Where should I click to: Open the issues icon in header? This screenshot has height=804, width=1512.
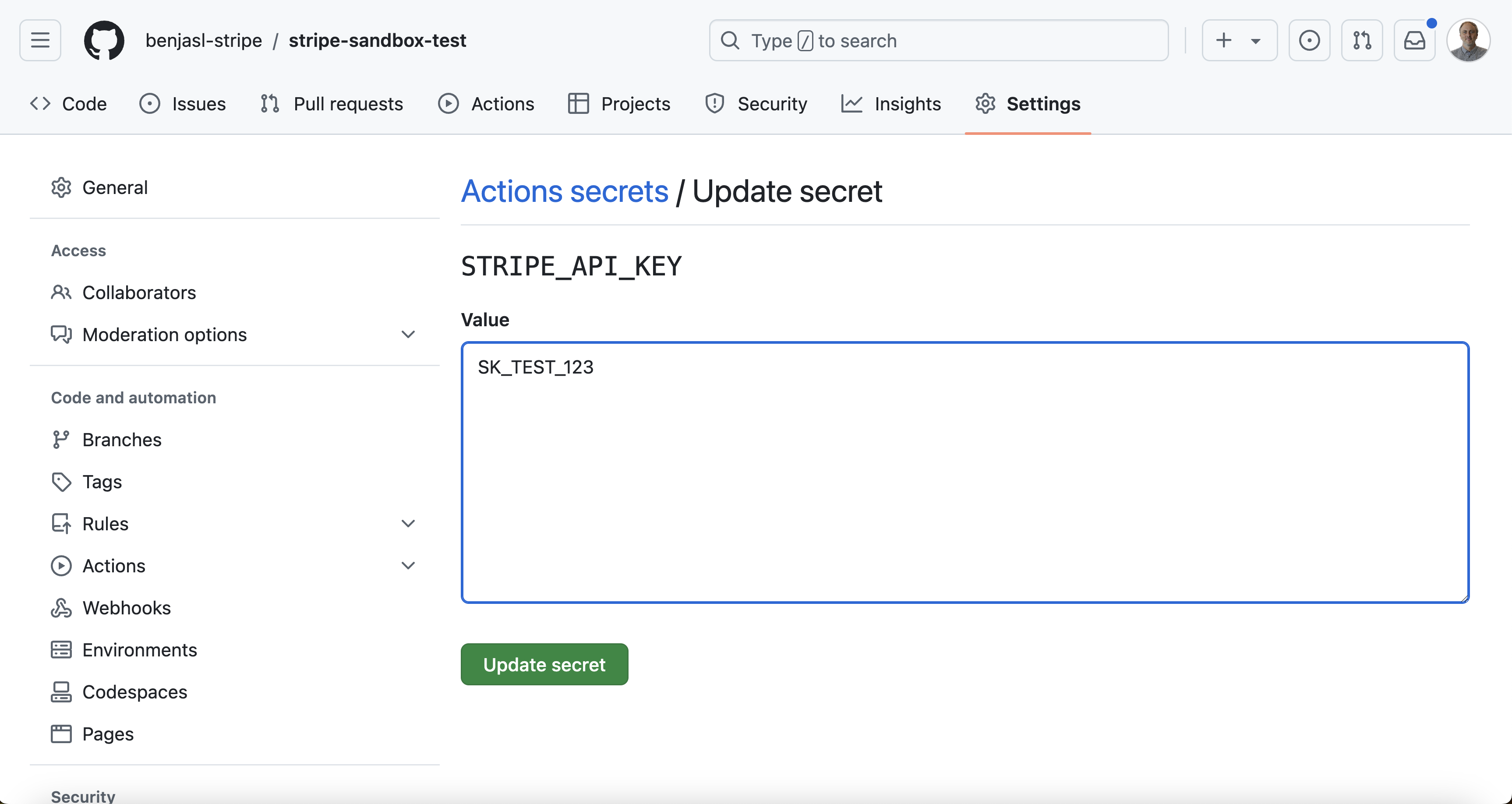pyautogui.click(x=1309, y=40)
